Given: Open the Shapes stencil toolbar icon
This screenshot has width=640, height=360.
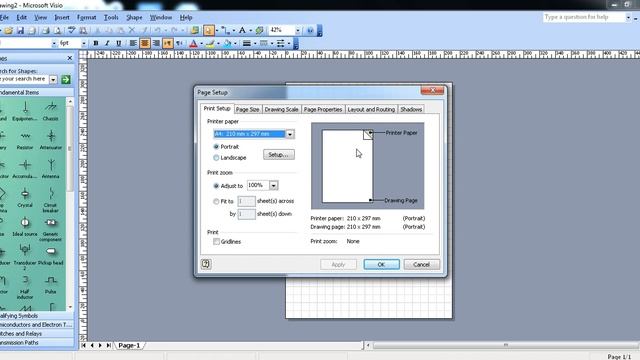Looking at the screenshot, I should [x=195, y=31].
